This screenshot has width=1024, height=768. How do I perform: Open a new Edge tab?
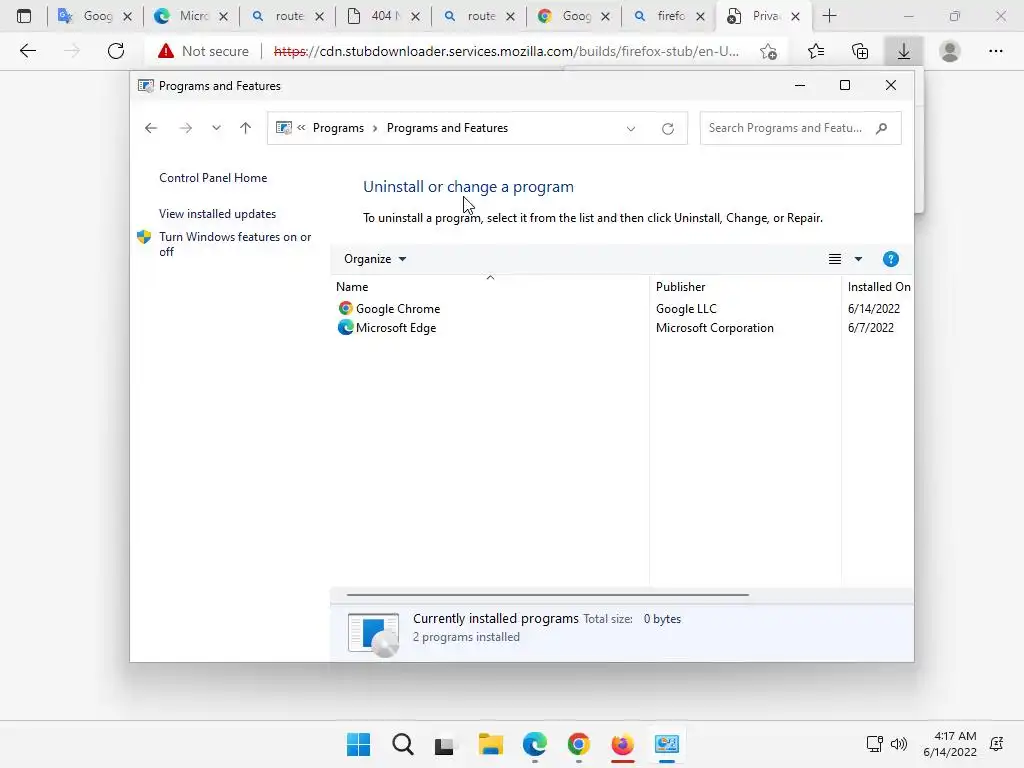(829, 16)
